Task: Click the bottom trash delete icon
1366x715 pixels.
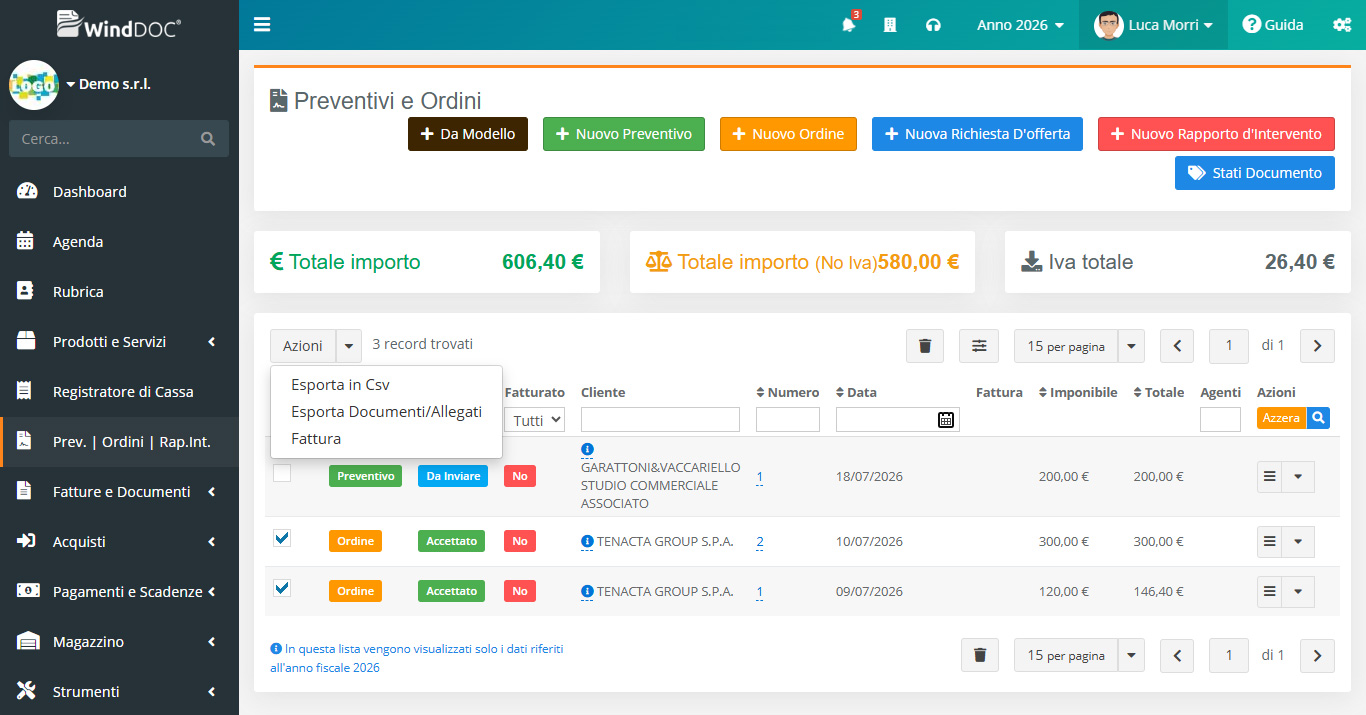Action: pos(980,656)
